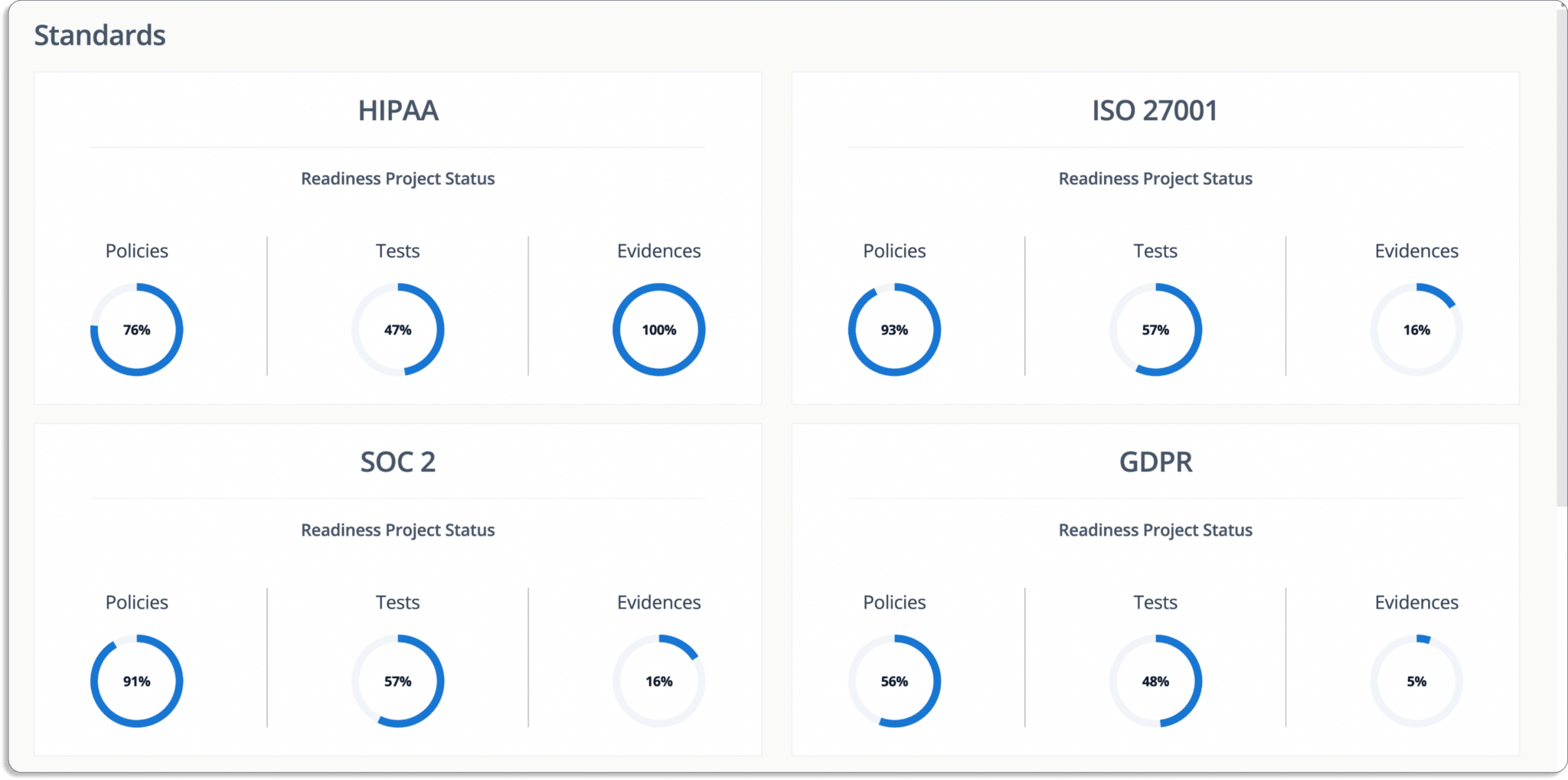This screenshot has width=1568, height=780.
Task: Click the HIPAA Evidences 100% progress ring
Action: pos(659,330)
